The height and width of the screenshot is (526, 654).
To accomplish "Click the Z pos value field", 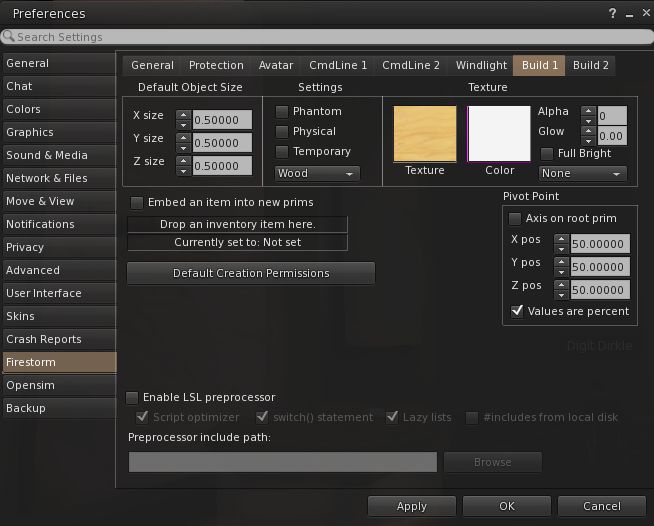I will [600, 290].
